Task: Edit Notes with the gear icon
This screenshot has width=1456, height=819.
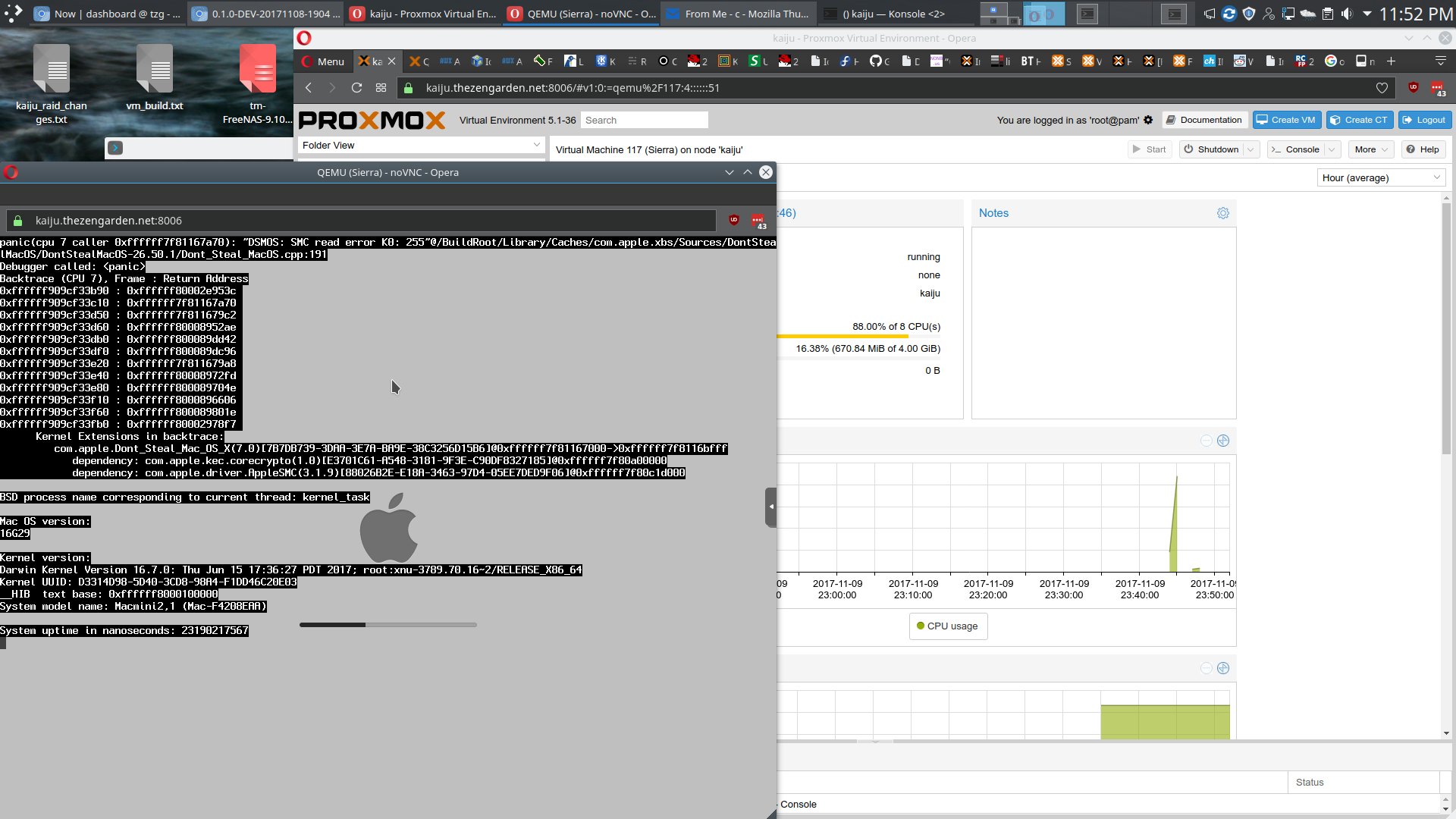Action: point(1223,213)
